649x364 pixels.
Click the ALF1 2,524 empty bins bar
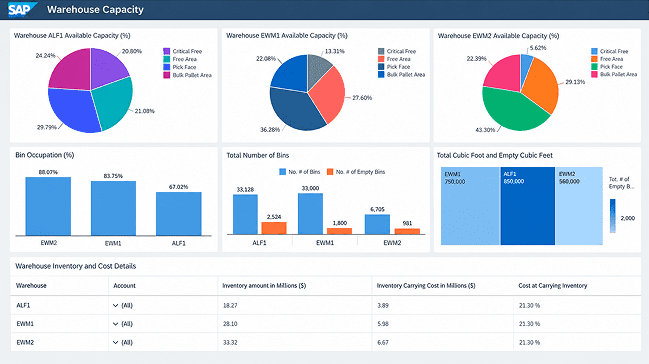(x=274, y=228)
